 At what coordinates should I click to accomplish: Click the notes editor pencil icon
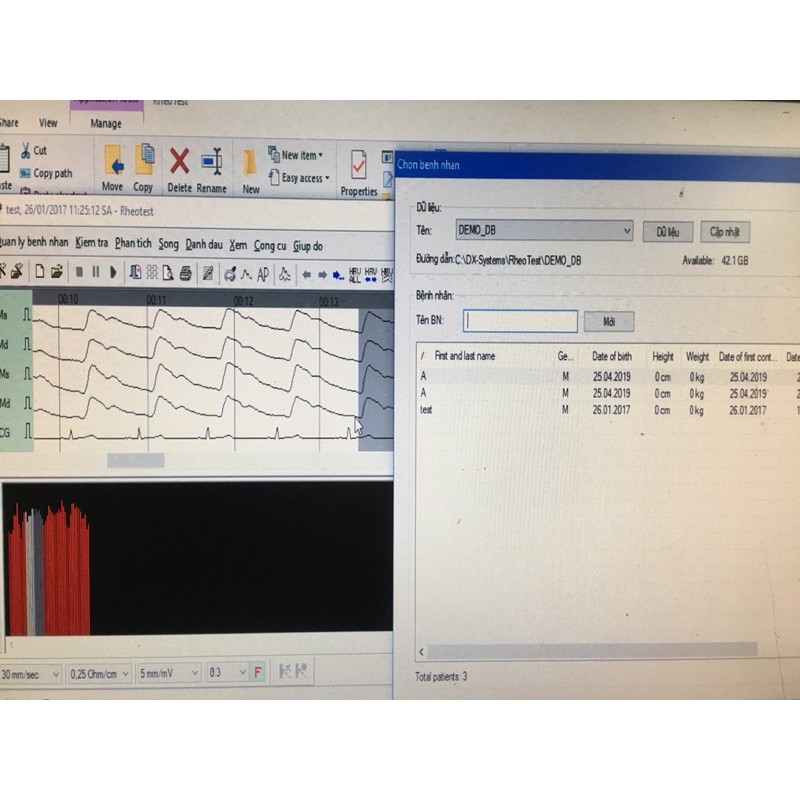point(208,274)
